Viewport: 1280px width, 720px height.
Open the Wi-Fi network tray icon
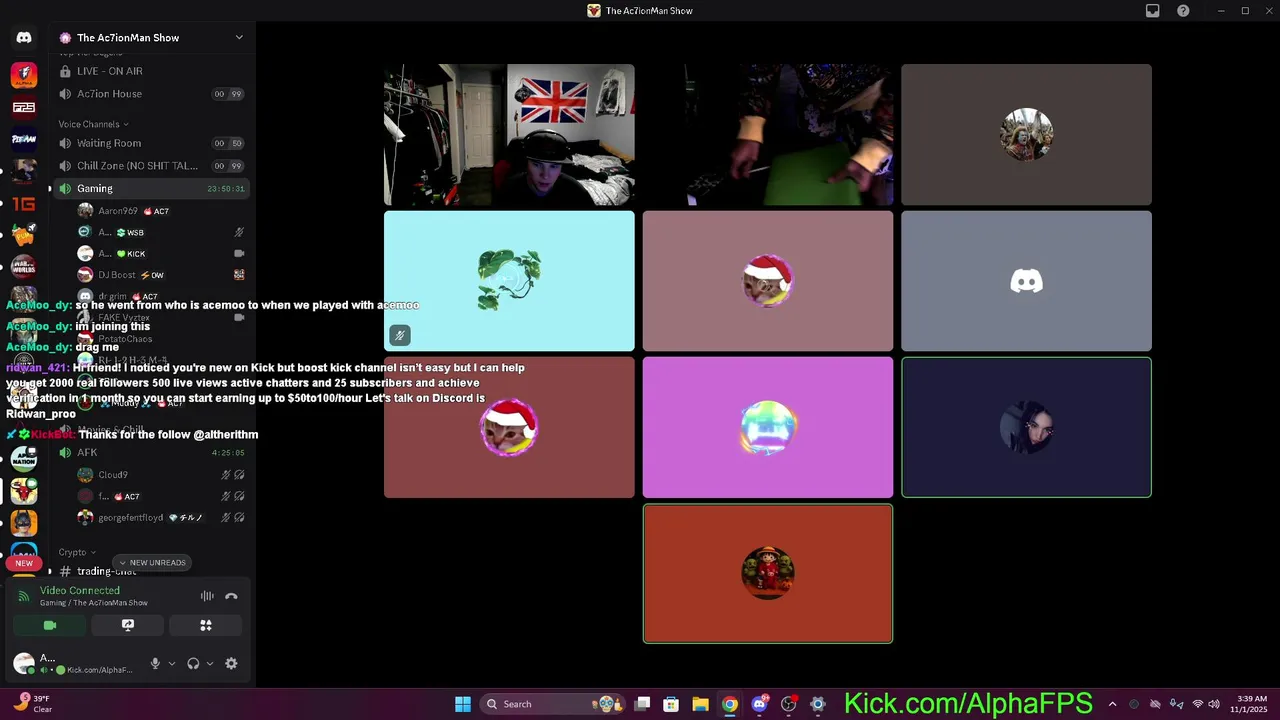[1198, 704]
